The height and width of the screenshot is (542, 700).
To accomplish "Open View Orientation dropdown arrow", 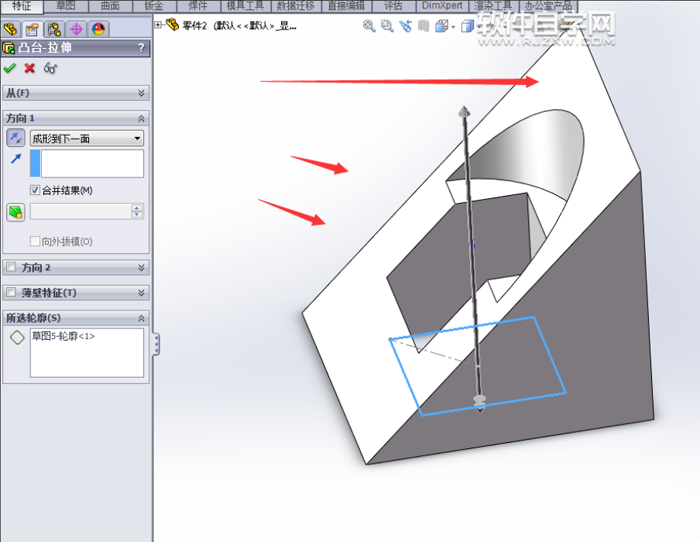I will coord(453,27).
